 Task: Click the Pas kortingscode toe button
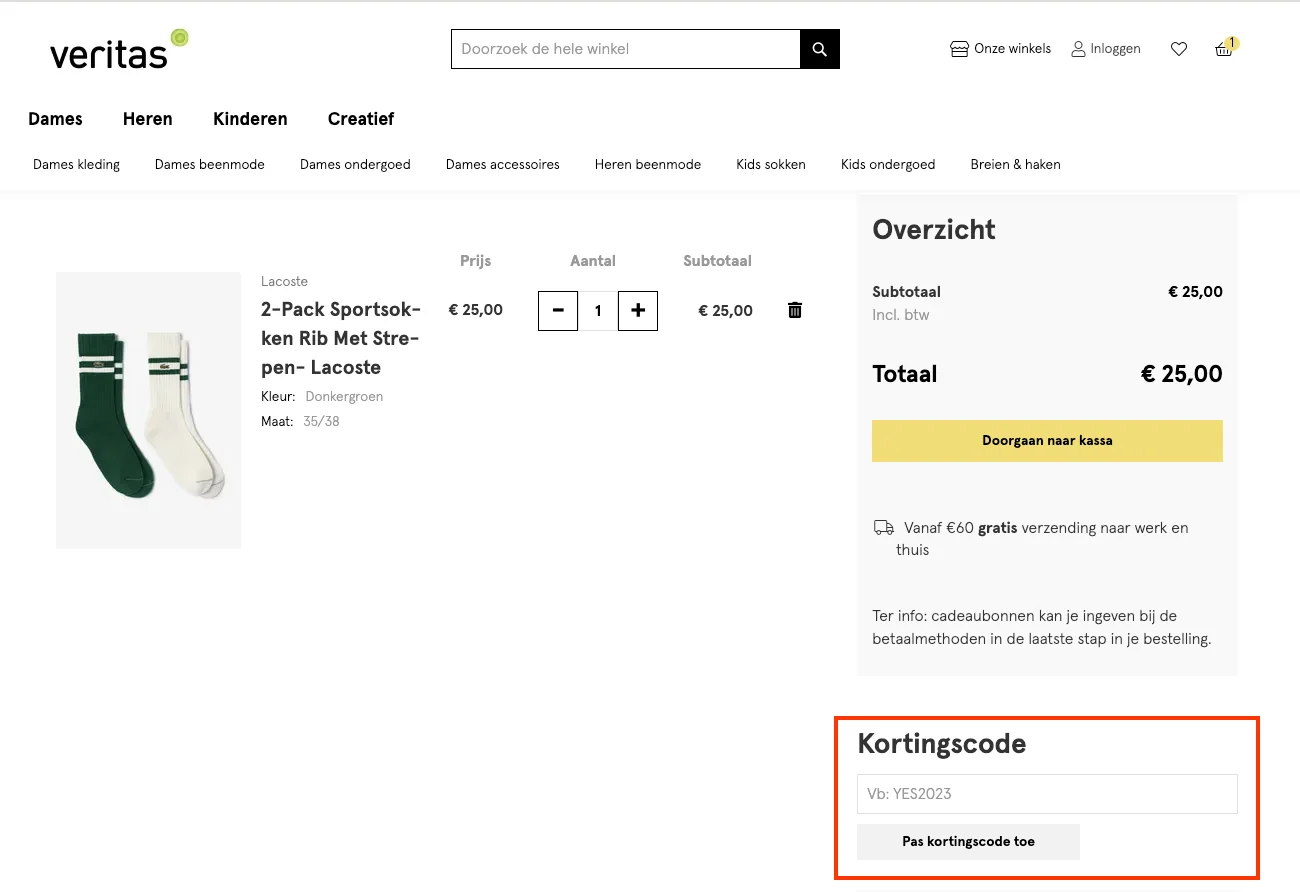967,841
